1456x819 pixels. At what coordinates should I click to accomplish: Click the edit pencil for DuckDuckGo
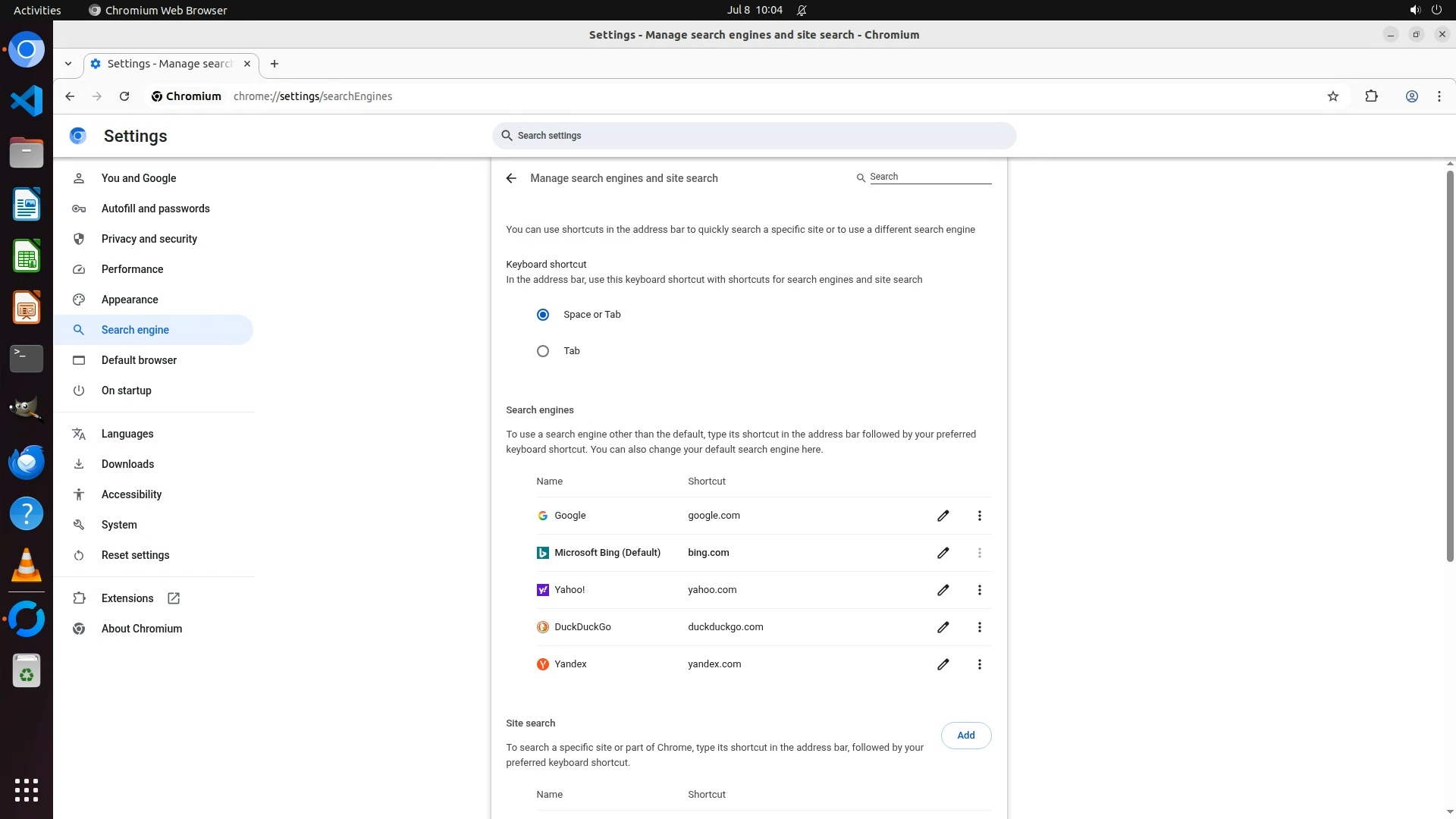(x=943, y=627)
